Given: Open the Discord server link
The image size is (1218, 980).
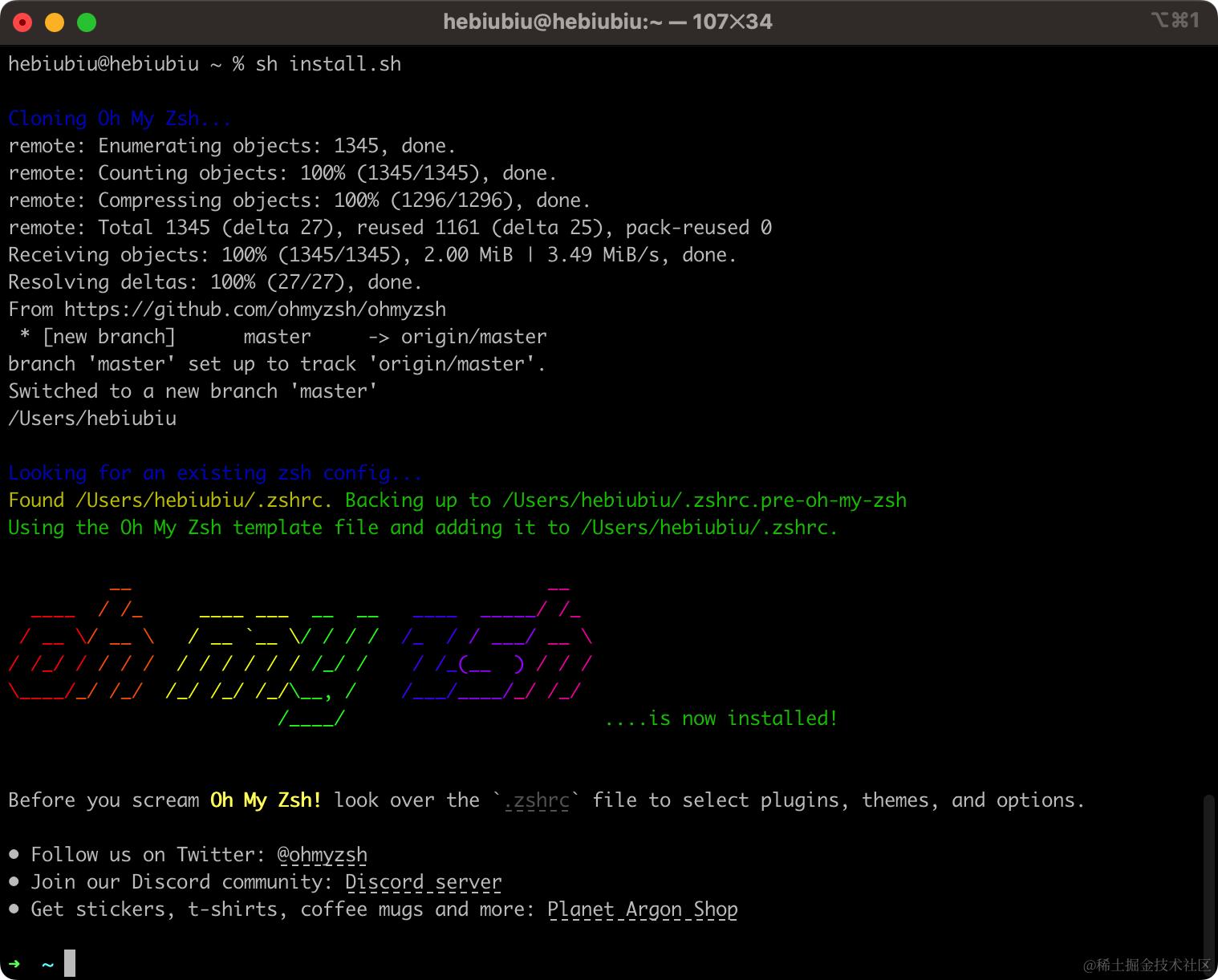Looking at the screenshot, I should pos(424,883).
